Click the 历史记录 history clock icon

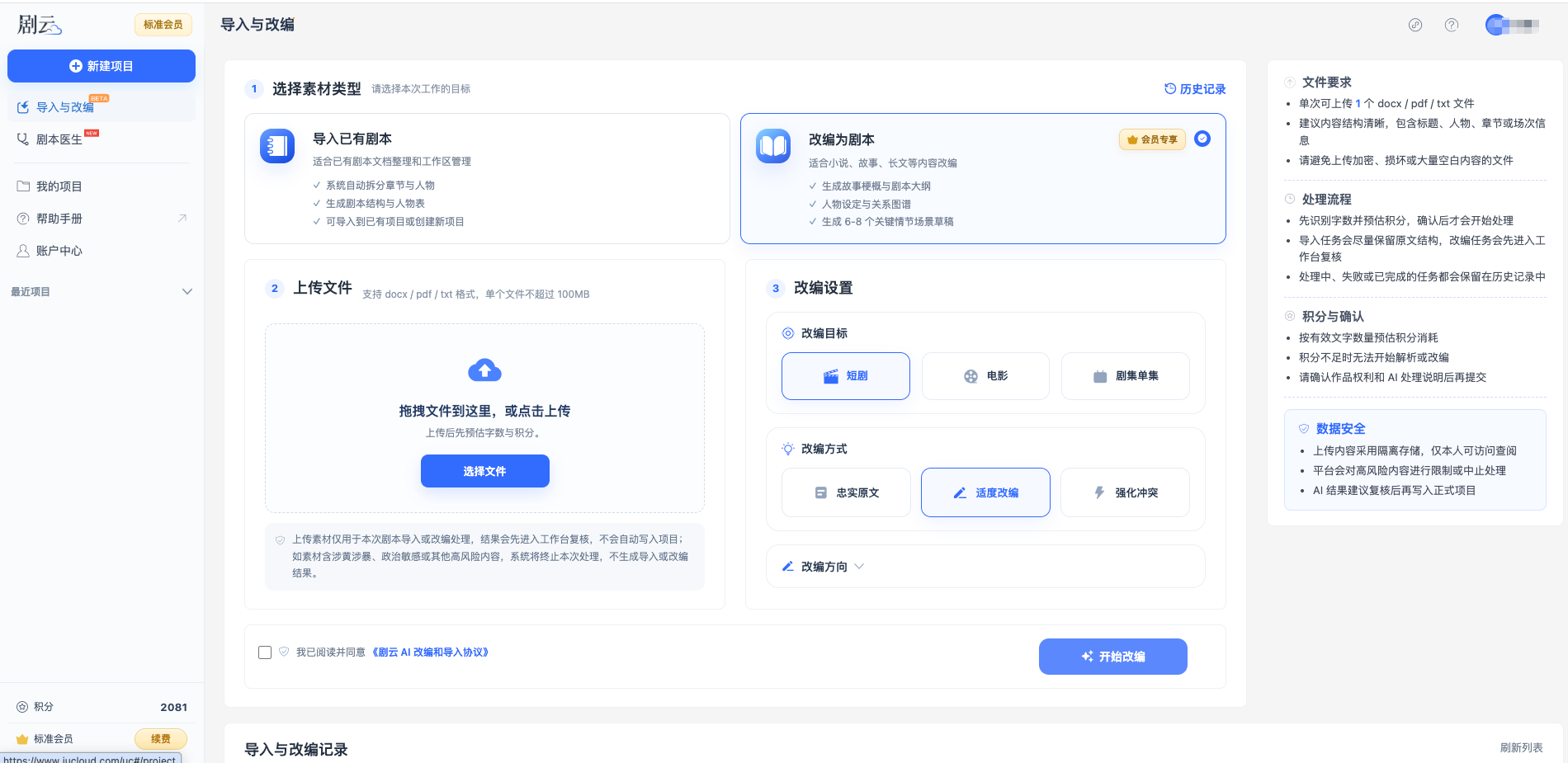click(1170, 88)
